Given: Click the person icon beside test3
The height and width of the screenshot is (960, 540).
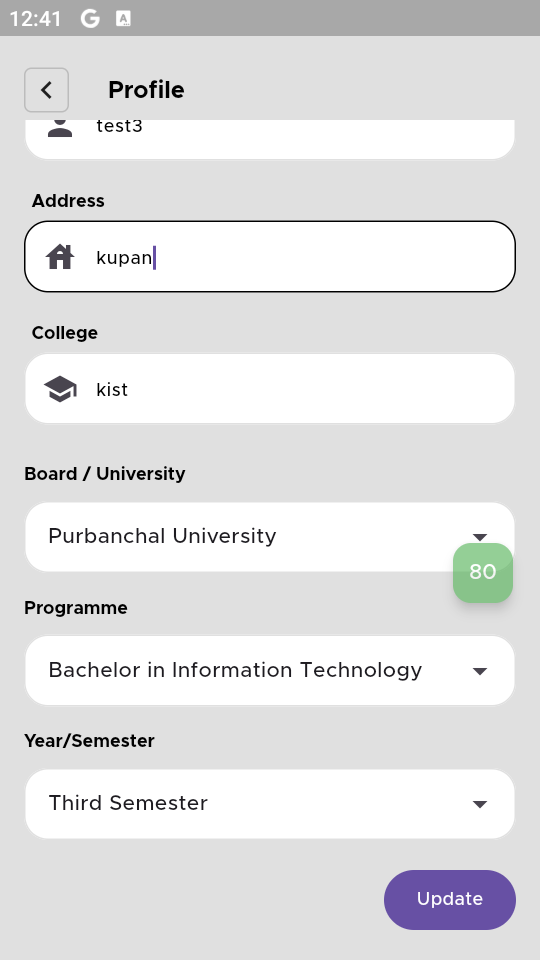Looking at the screenshot, I should click(x=60, y=127).
